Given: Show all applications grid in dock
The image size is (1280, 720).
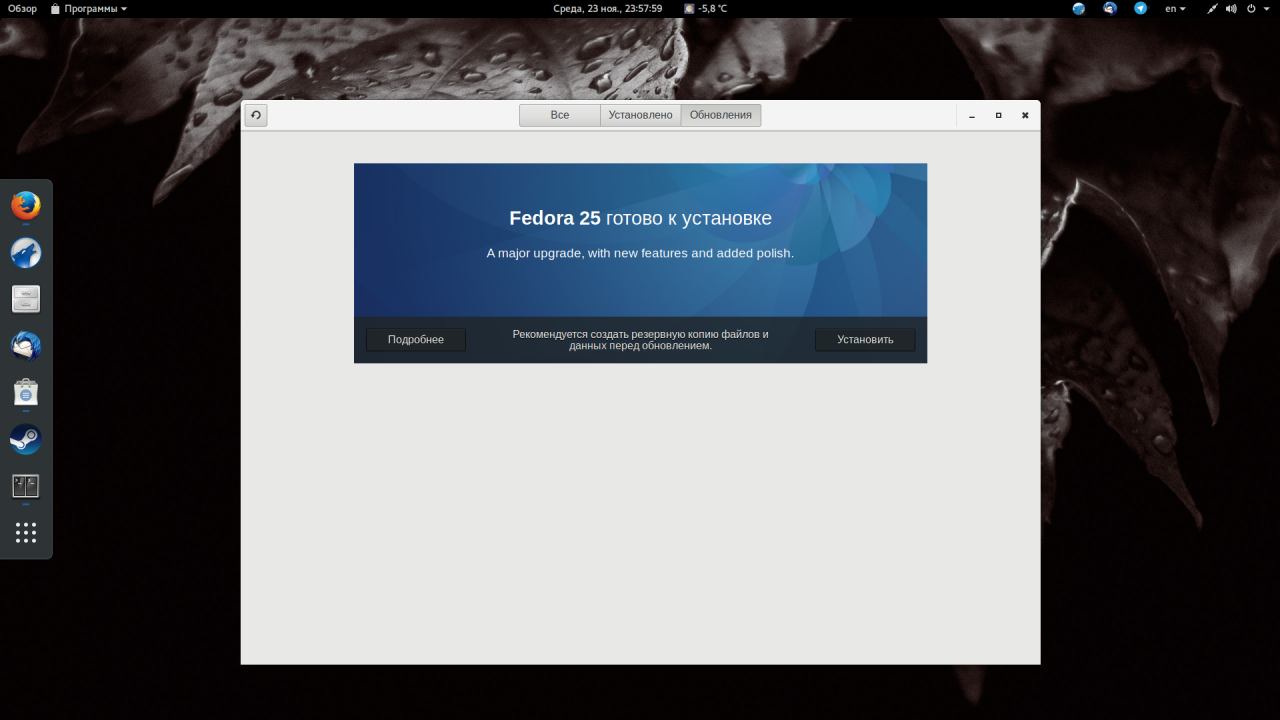Looking at the screenshot, I should click(26, 532).
